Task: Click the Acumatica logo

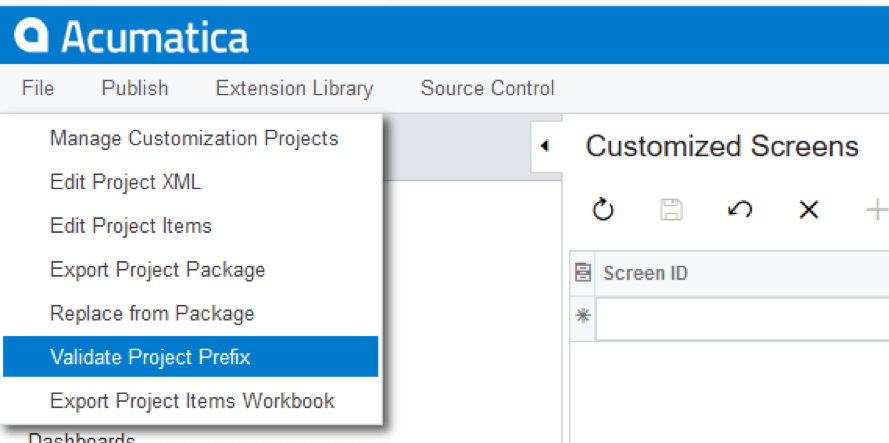Action: click(132, 37)
